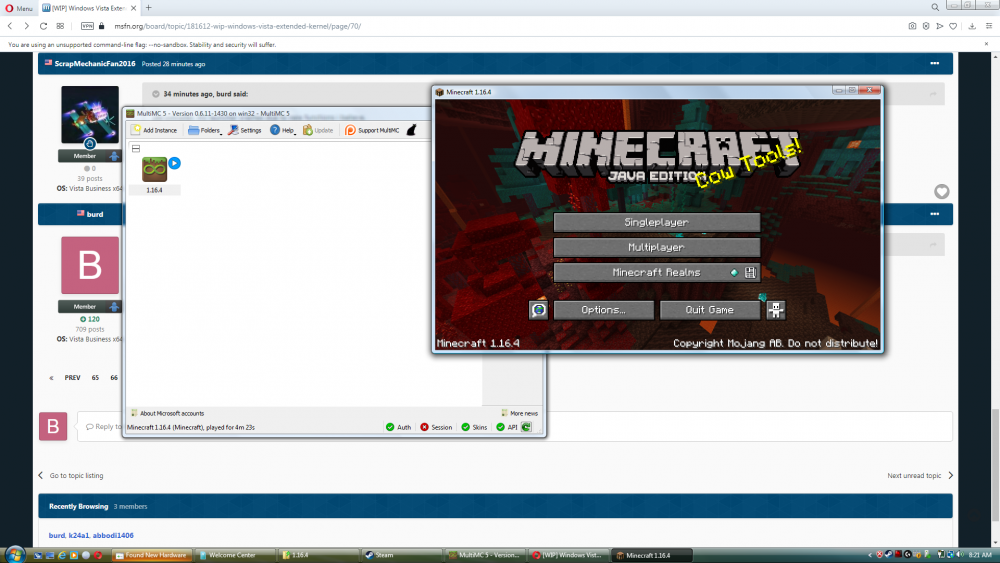Click the heart reaction button on post
The height and width of the screenshot is (563, 1000).
click(x=941, y=191)
